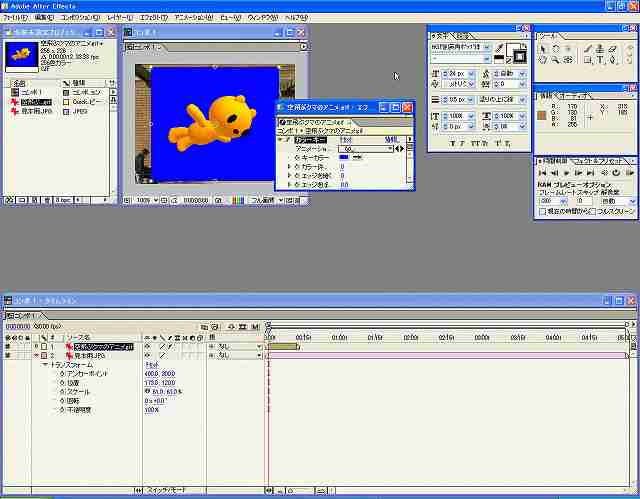Open the Effect menu
640x499 pixels.
[153, 18]
